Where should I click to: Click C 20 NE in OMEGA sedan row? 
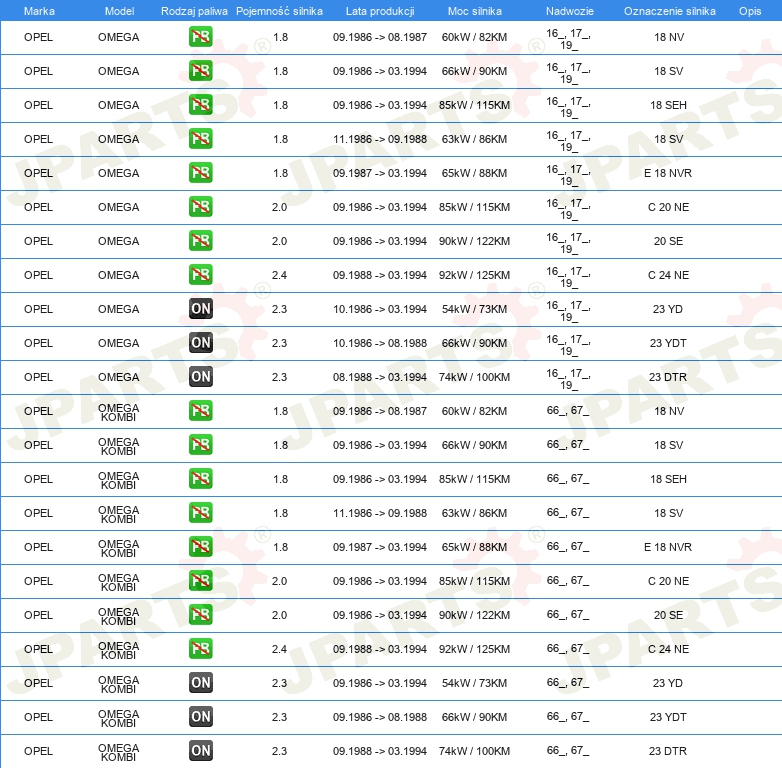668,207
